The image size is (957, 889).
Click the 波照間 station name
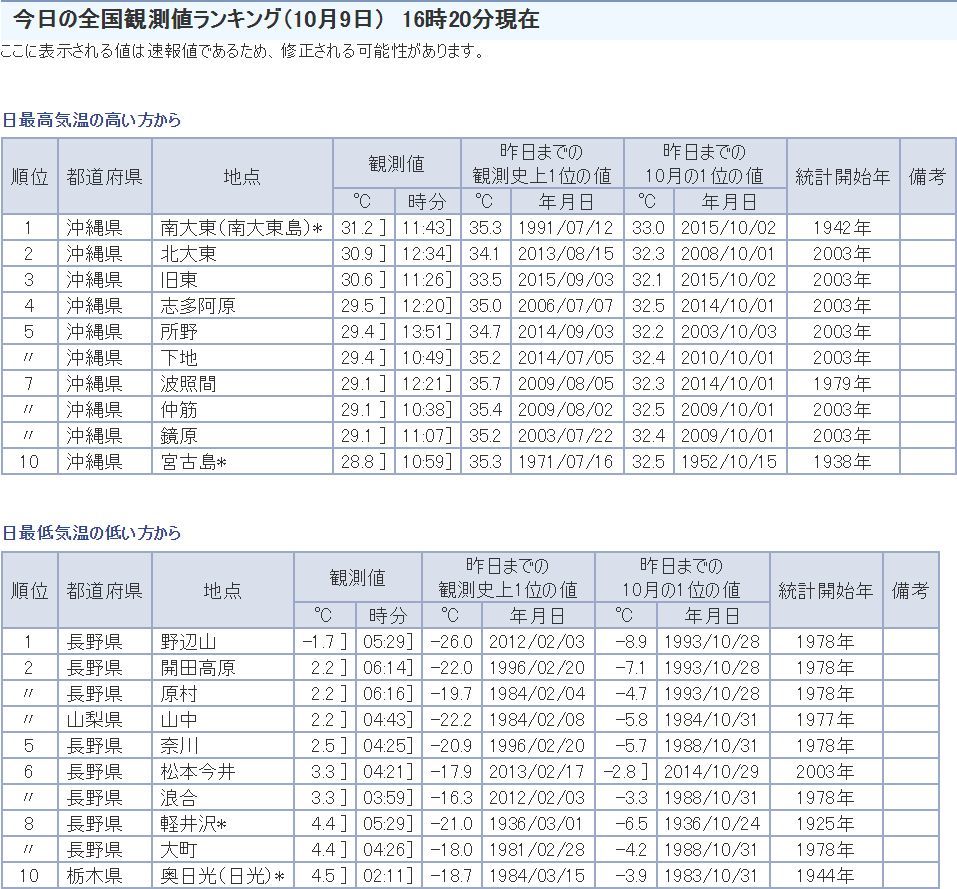(x=188, y=384)
